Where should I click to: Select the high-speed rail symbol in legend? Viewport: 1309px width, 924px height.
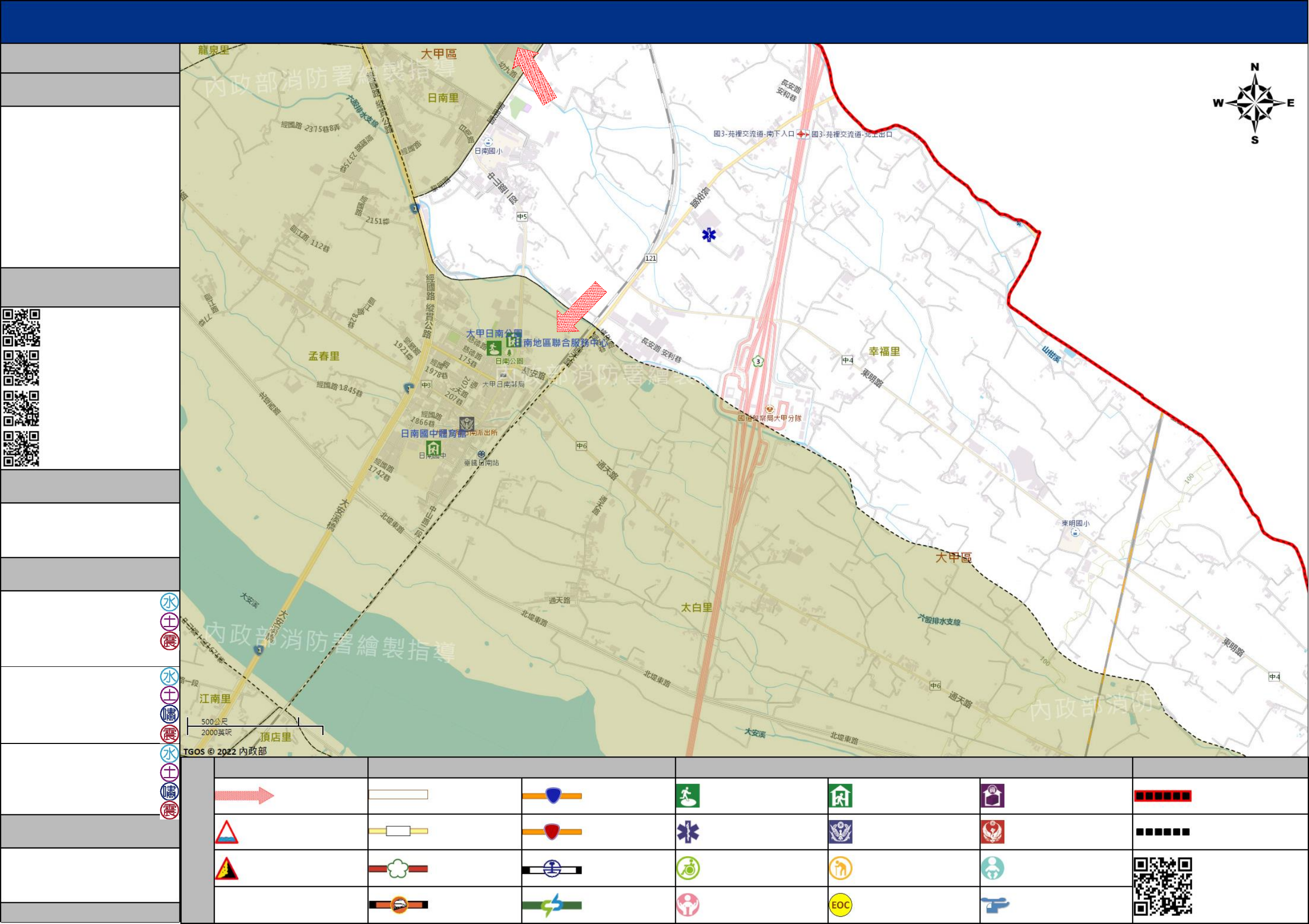[398, 905]
